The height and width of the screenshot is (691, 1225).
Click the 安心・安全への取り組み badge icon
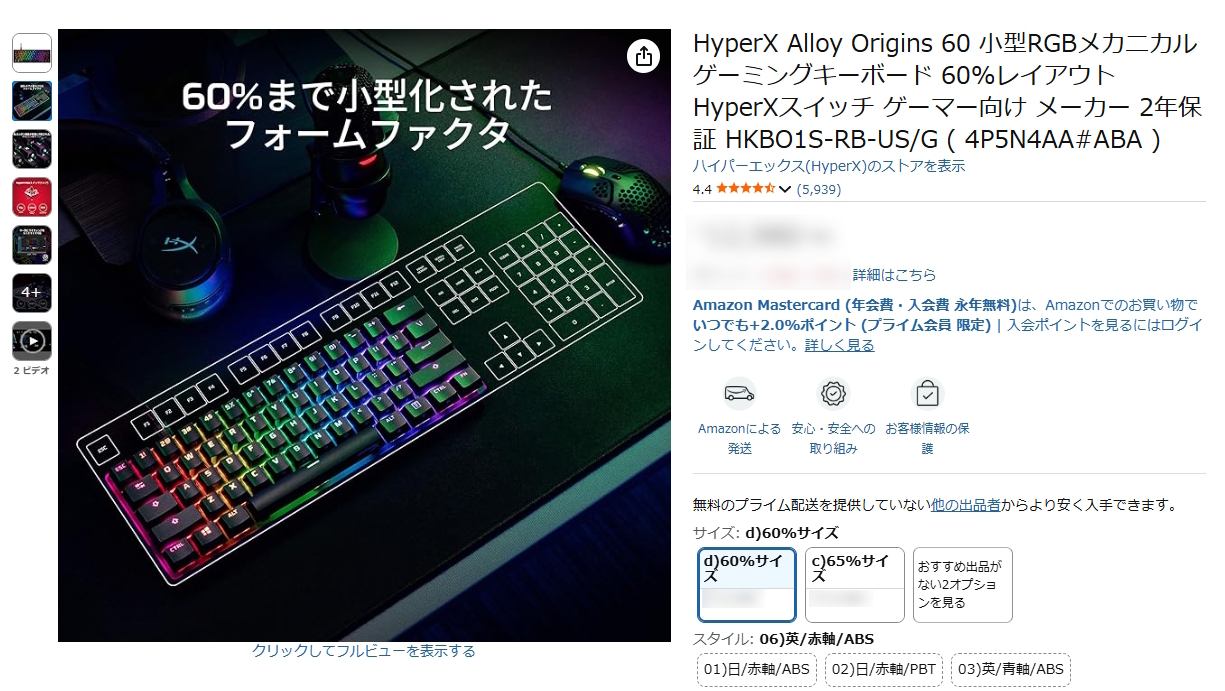pyautogui.click(x=833, y=393)
